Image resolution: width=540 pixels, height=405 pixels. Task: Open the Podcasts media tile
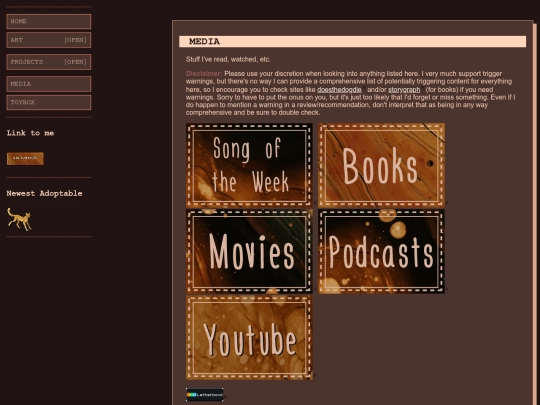pyautogui.click(x=381, y=251)
